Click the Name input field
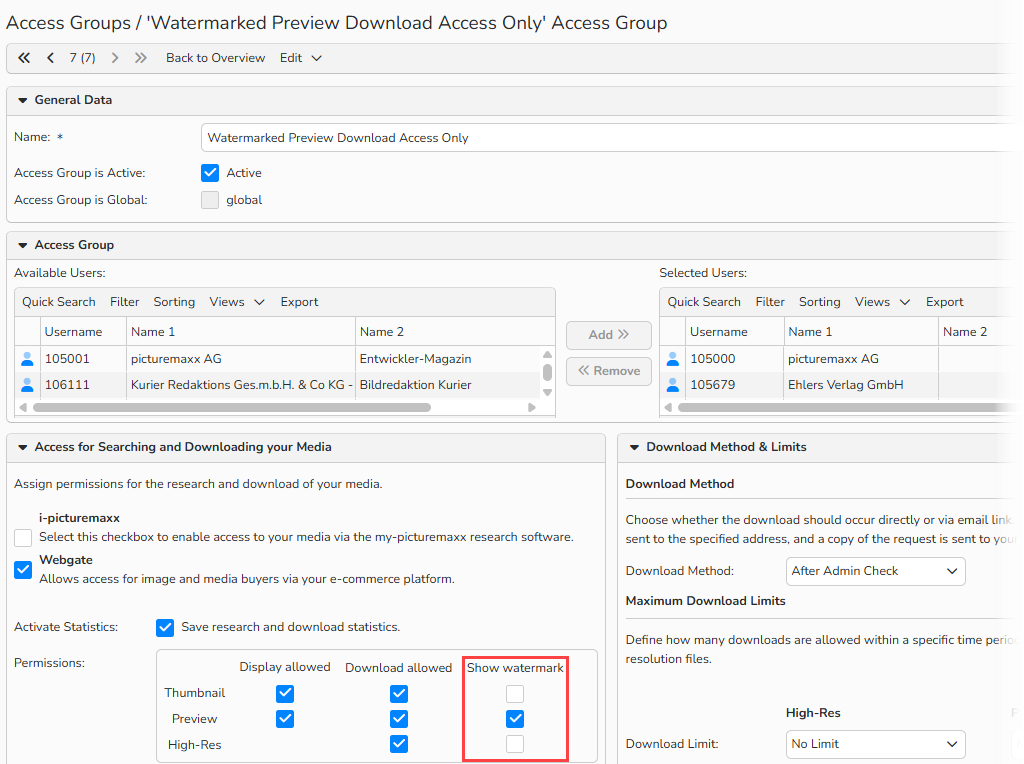Viewport: 1024px width, 764px height. (612, 138)
